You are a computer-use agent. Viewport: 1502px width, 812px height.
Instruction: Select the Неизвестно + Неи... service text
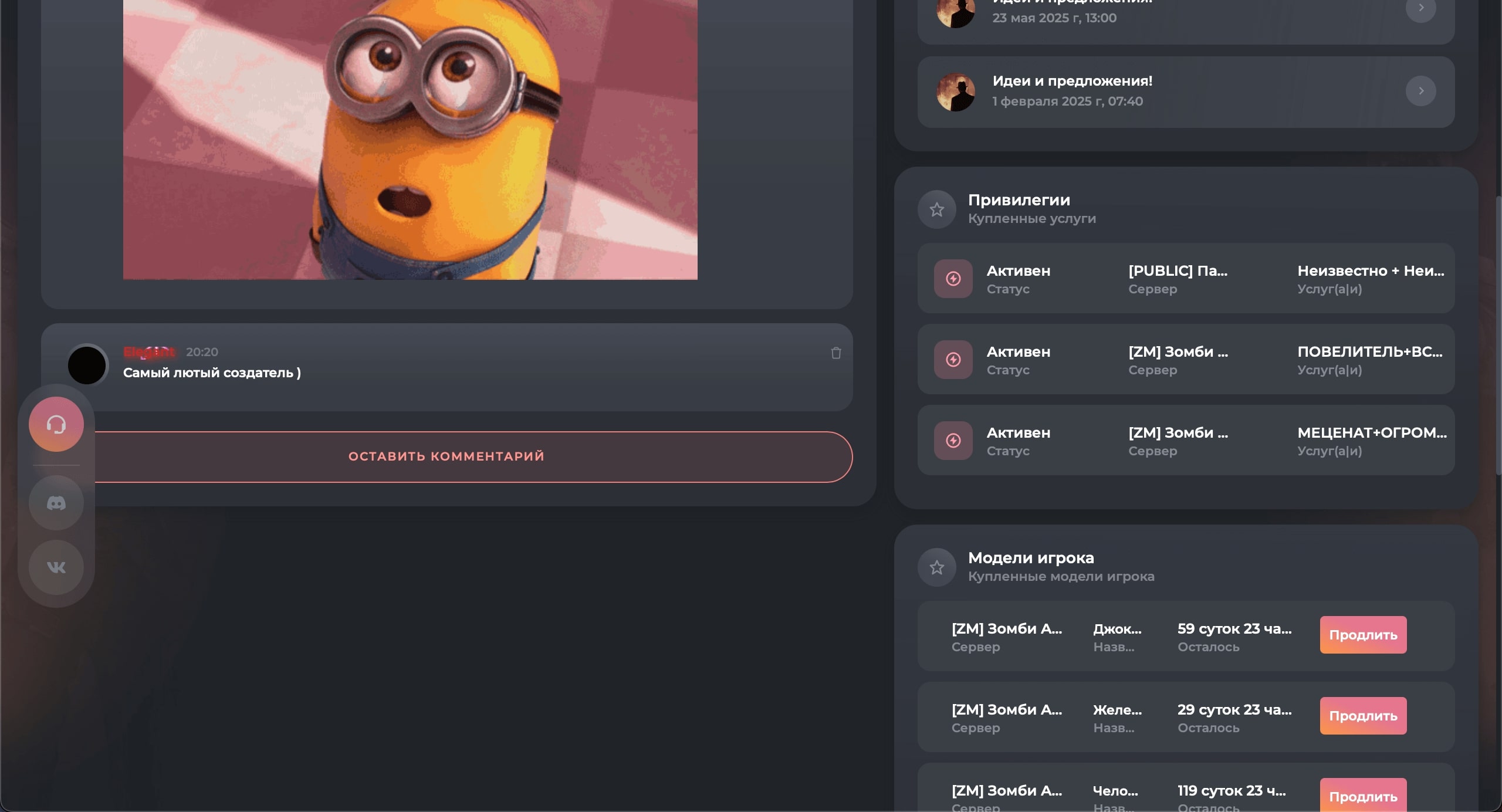[1371, 270]
